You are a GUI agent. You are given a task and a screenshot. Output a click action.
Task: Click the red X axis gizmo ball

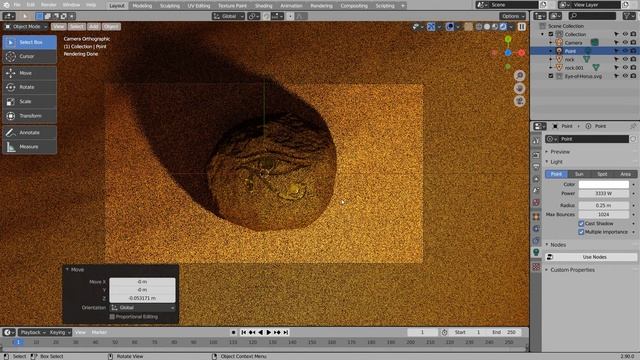coord(522,53)
